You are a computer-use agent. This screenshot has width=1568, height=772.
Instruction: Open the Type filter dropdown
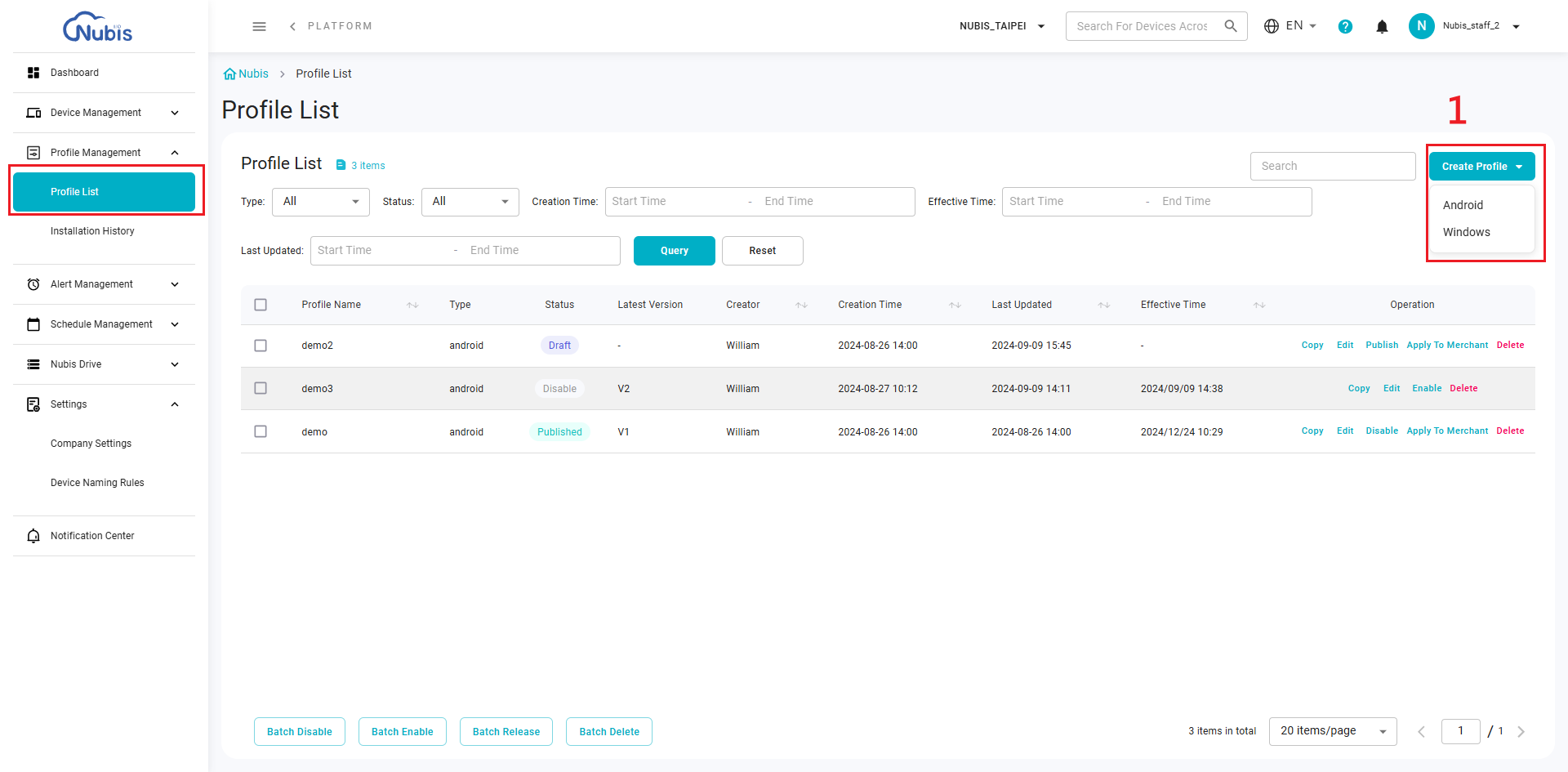coord(321,202)
